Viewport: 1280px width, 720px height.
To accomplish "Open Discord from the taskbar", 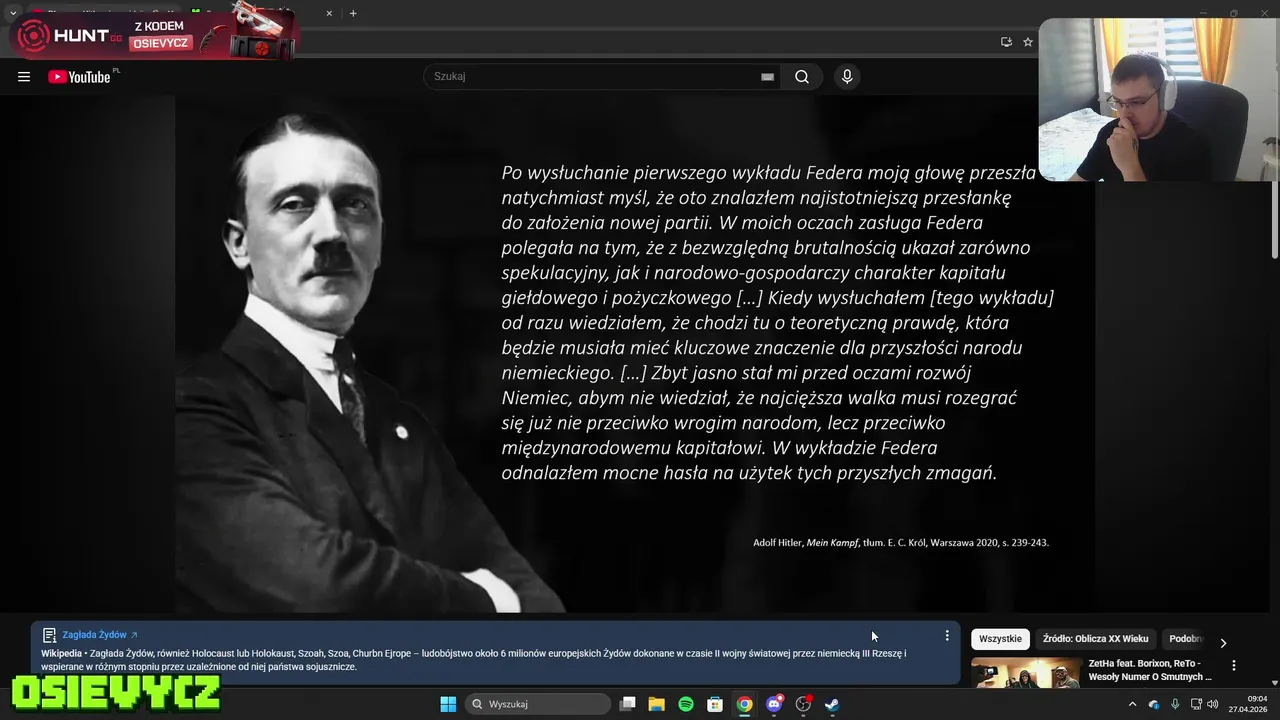I will tap(774, 704).
